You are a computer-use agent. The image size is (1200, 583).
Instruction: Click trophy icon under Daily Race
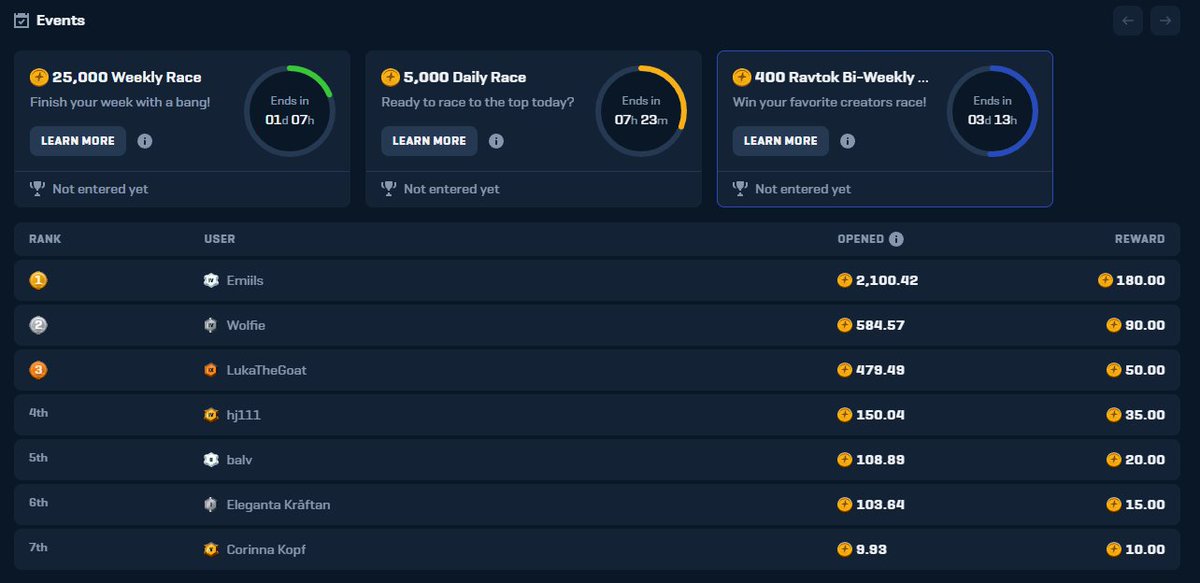[389, 188]
